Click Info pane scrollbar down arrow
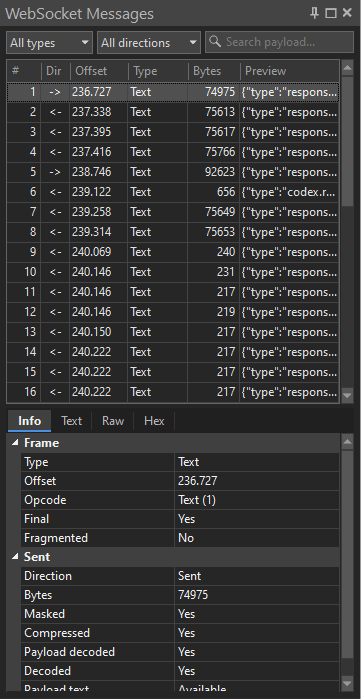 point(347,683)
